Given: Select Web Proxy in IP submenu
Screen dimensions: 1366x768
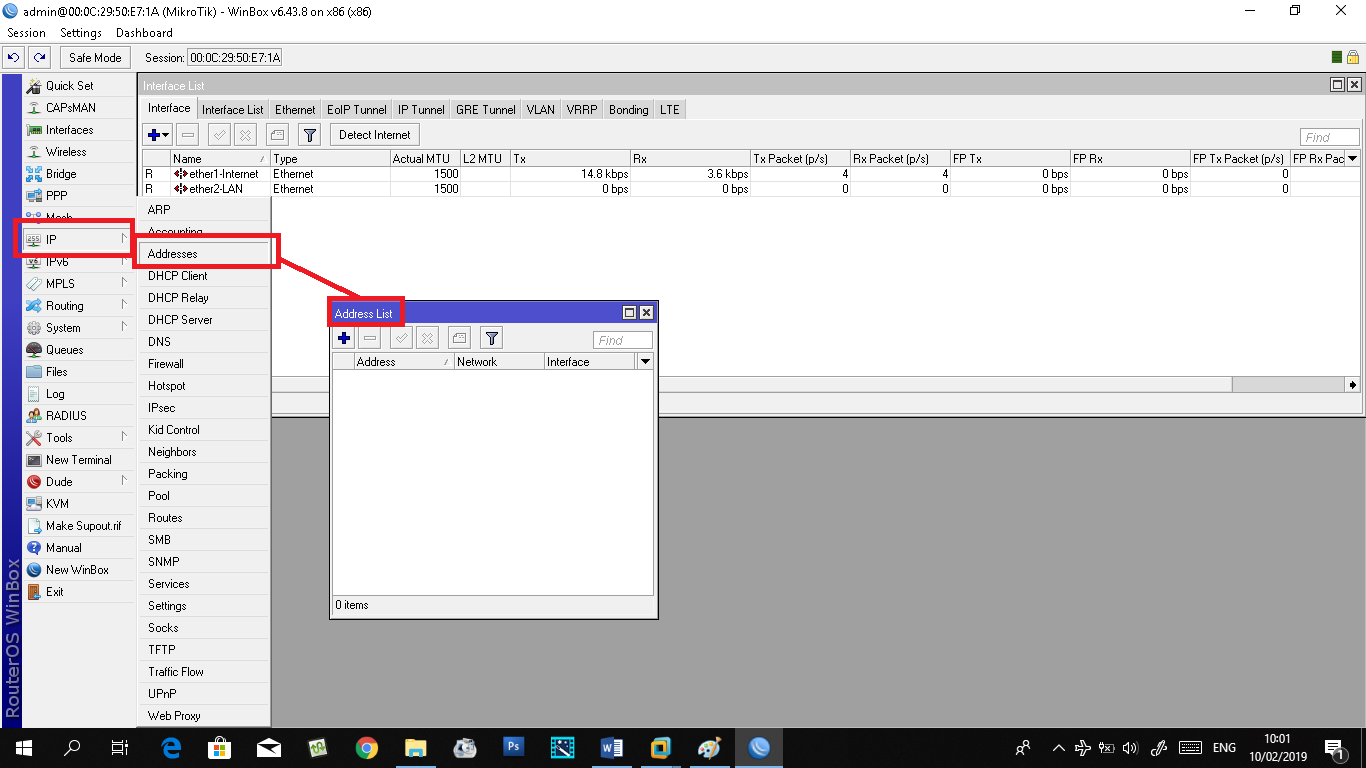Looking at the screenshot, I should (204, 716).
